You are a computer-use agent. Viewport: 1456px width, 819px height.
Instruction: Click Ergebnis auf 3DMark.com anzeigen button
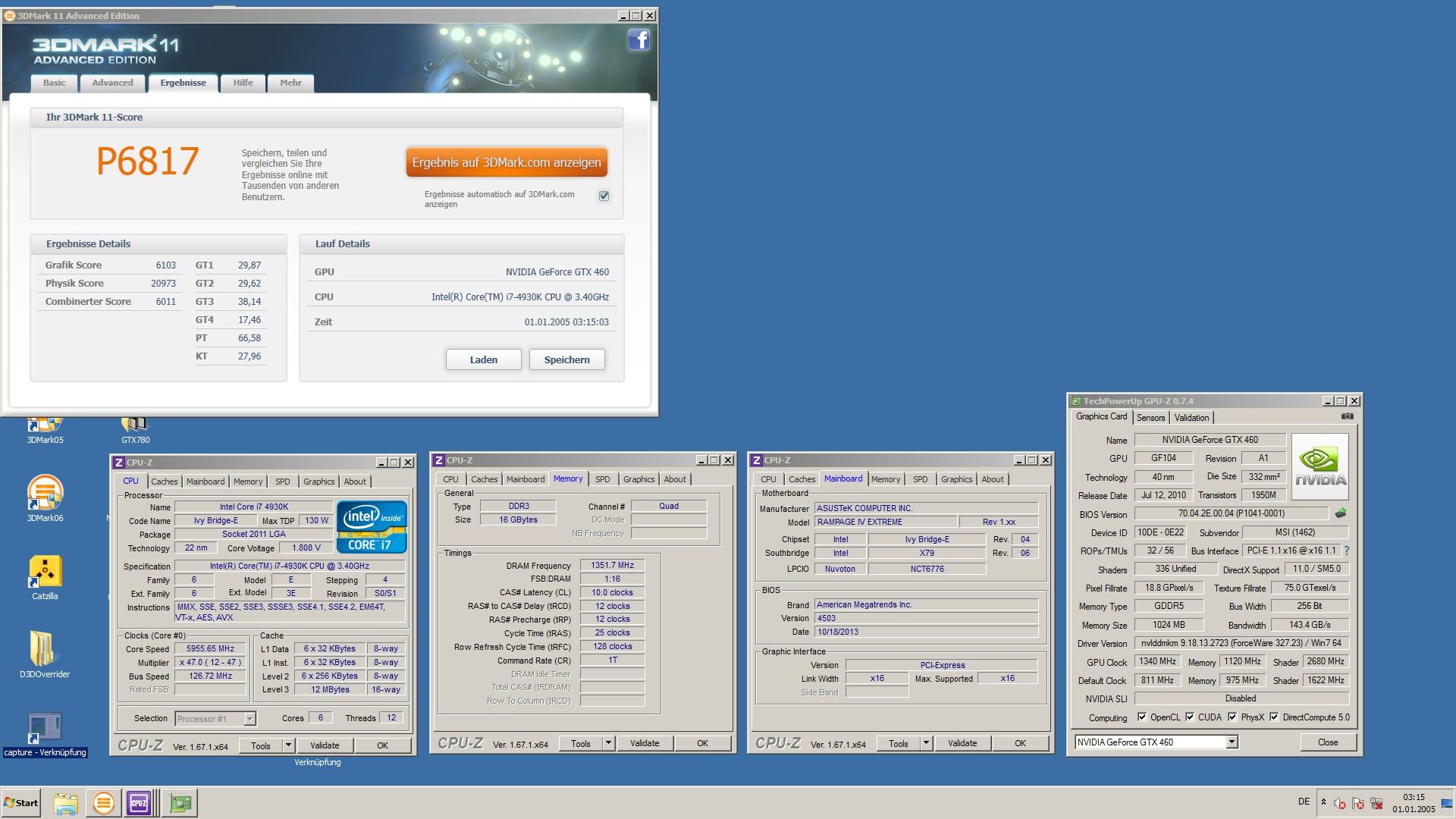point(507,162)
